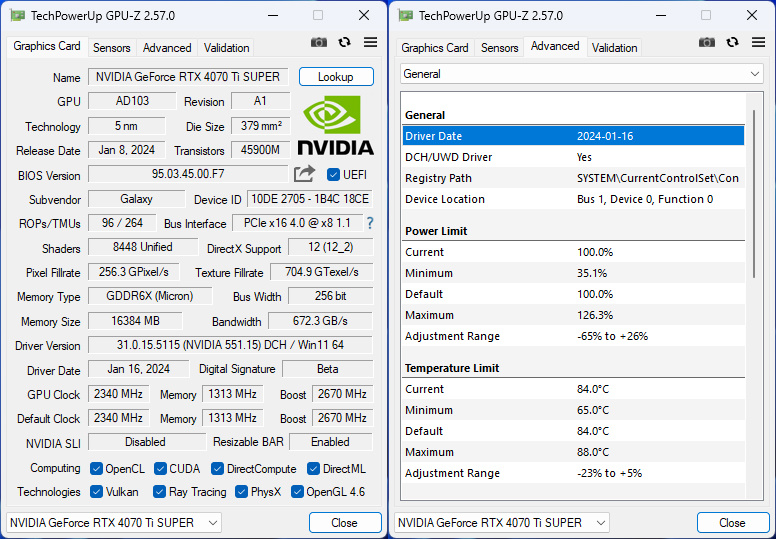Image resolution: width=776 pixels, height=539 pixels.
Task: Toggle the Vulkan checkbox
Action: coord(97,491)
